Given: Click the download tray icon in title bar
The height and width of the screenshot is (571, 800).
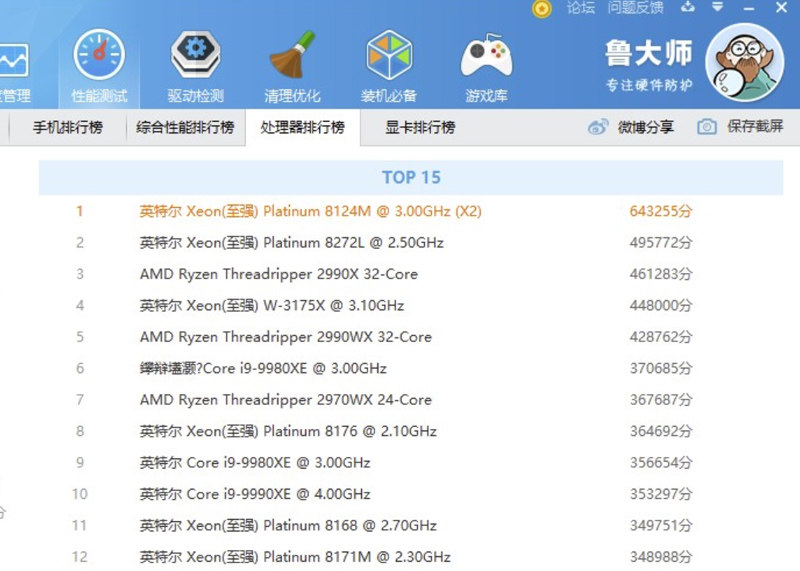Looking at the screenshot, I should [688, 7].
